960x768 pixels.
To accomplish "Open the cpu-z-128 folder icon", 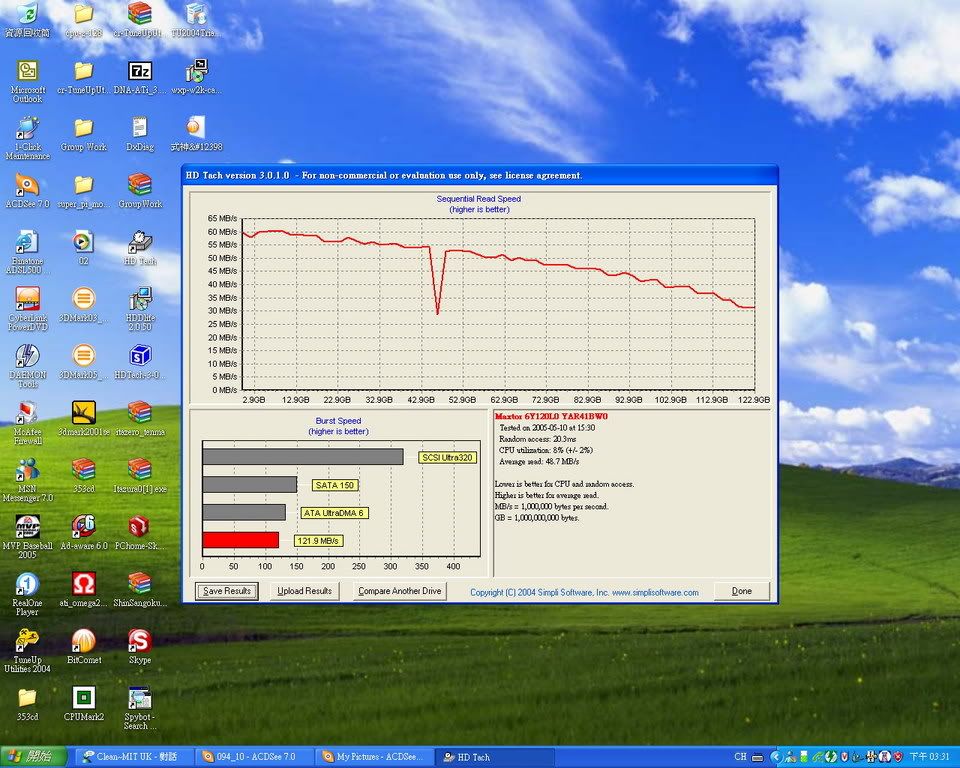I will click(x=83, y=20).
